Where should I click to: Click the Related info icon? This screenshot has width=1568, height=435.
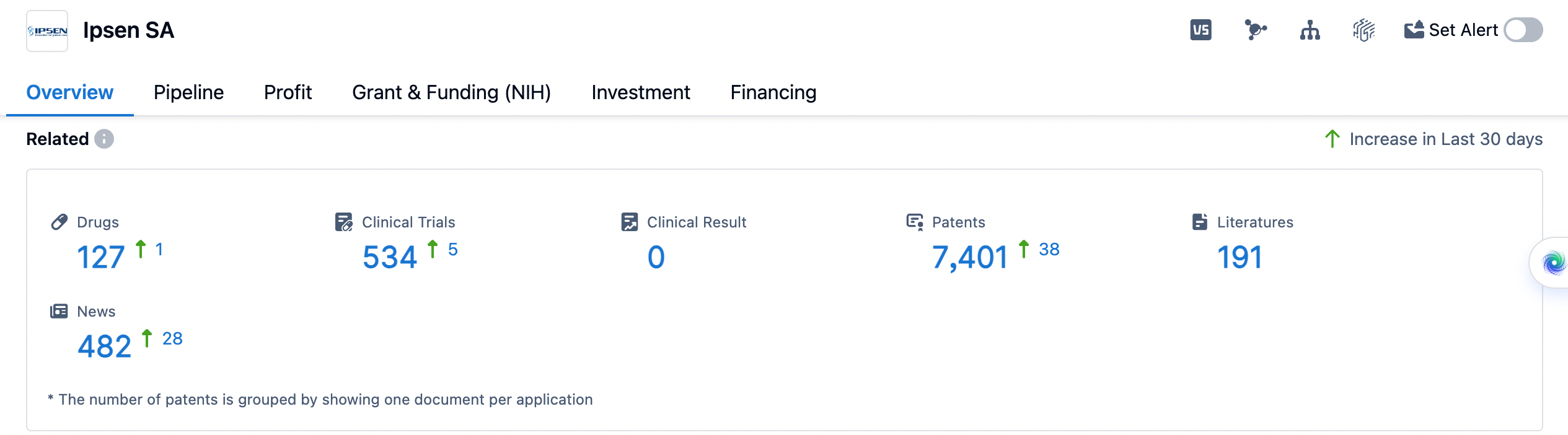tap(104, 139)
